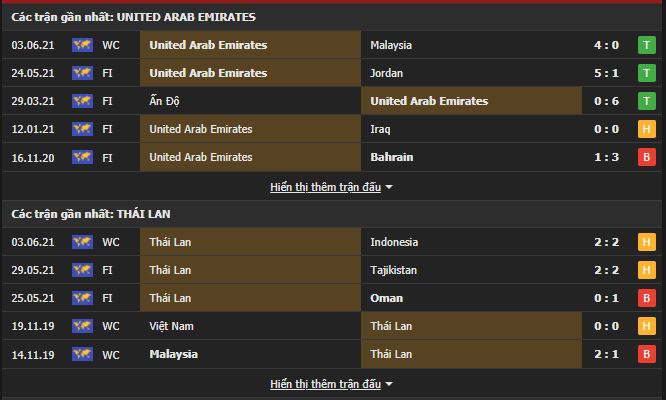Viewport: 666px width, 400px height.
Task: Open the United Arab Emirates vs Malaysia match
Action: click(x=207, y=45)
